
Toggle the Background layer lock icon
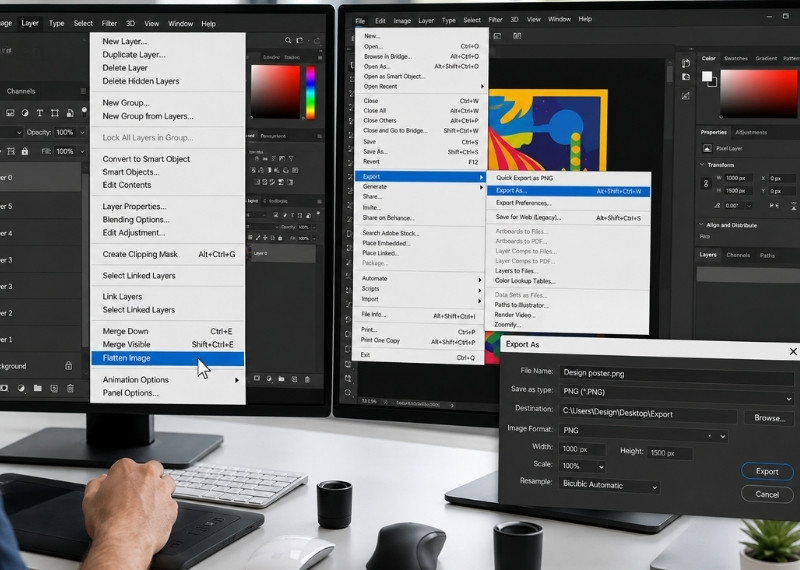[68, 365]
